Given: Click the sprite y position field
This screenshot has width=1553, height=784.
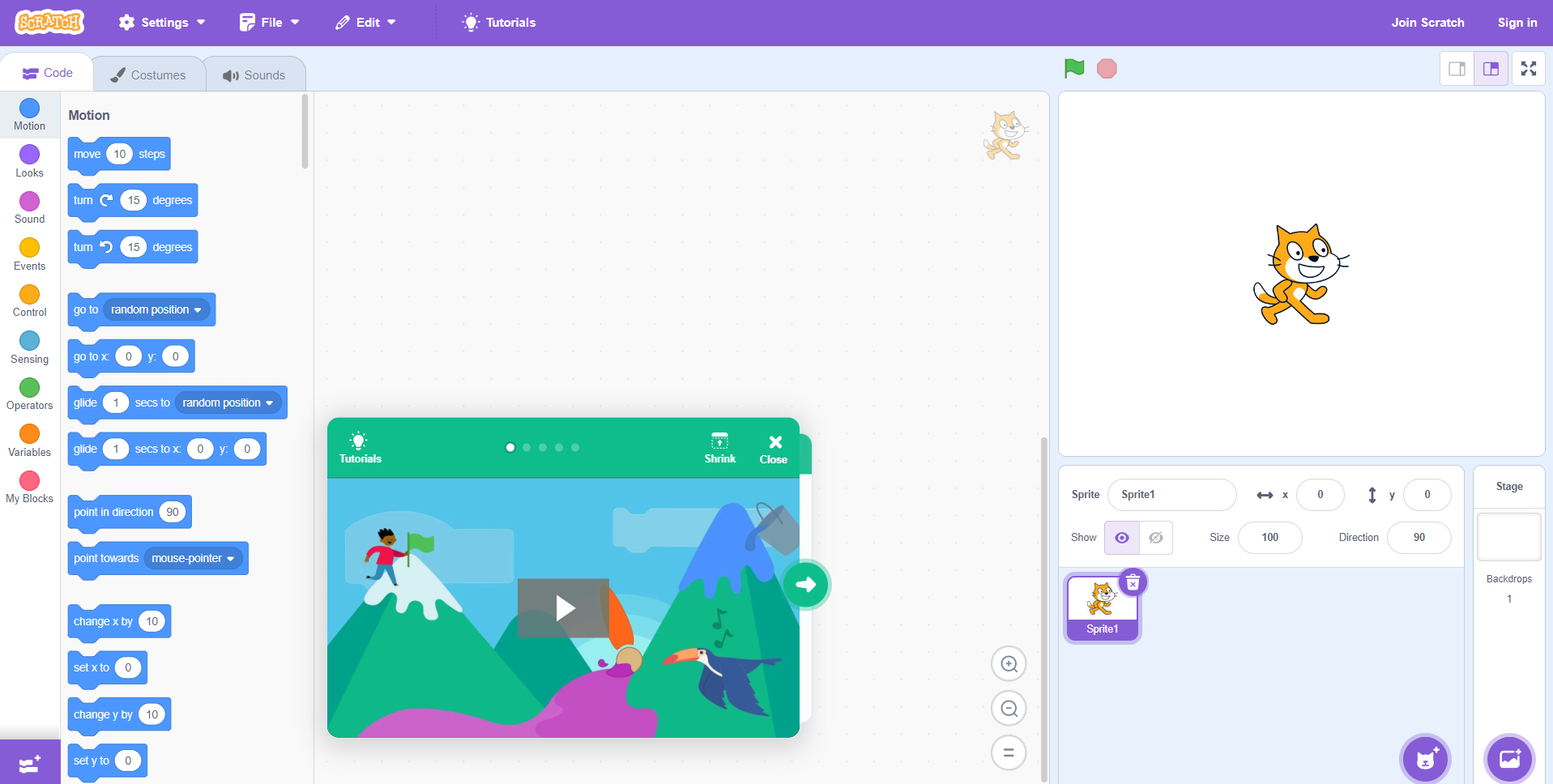Looking at the screenshot, I should [1427, 495].
